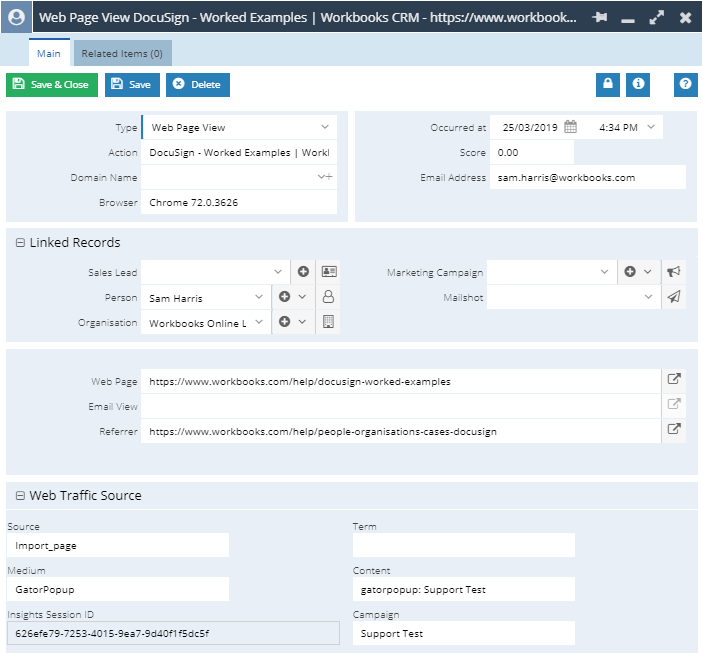Collapse the Web Traffic Source section
The width and height of the screenshot is (703, 654).
tap(20, 496)
